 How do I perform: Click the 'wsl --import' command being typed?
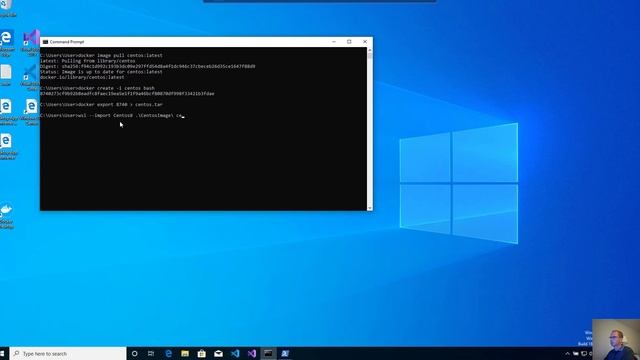pyautogui.click(x=111, y=116)
